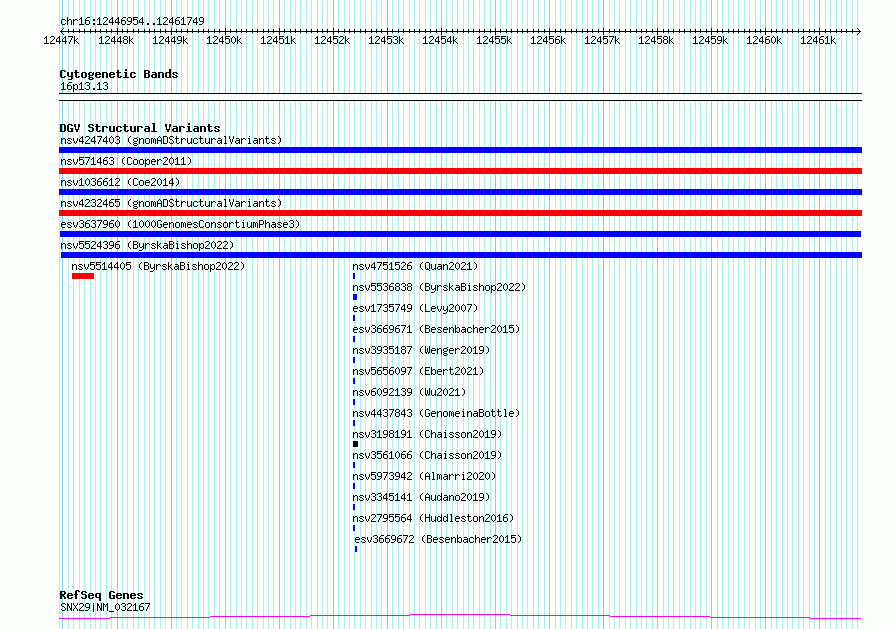Click the DGV Structural Variants track title
This screenshot has height=629, width=890.
pos(140,128)
